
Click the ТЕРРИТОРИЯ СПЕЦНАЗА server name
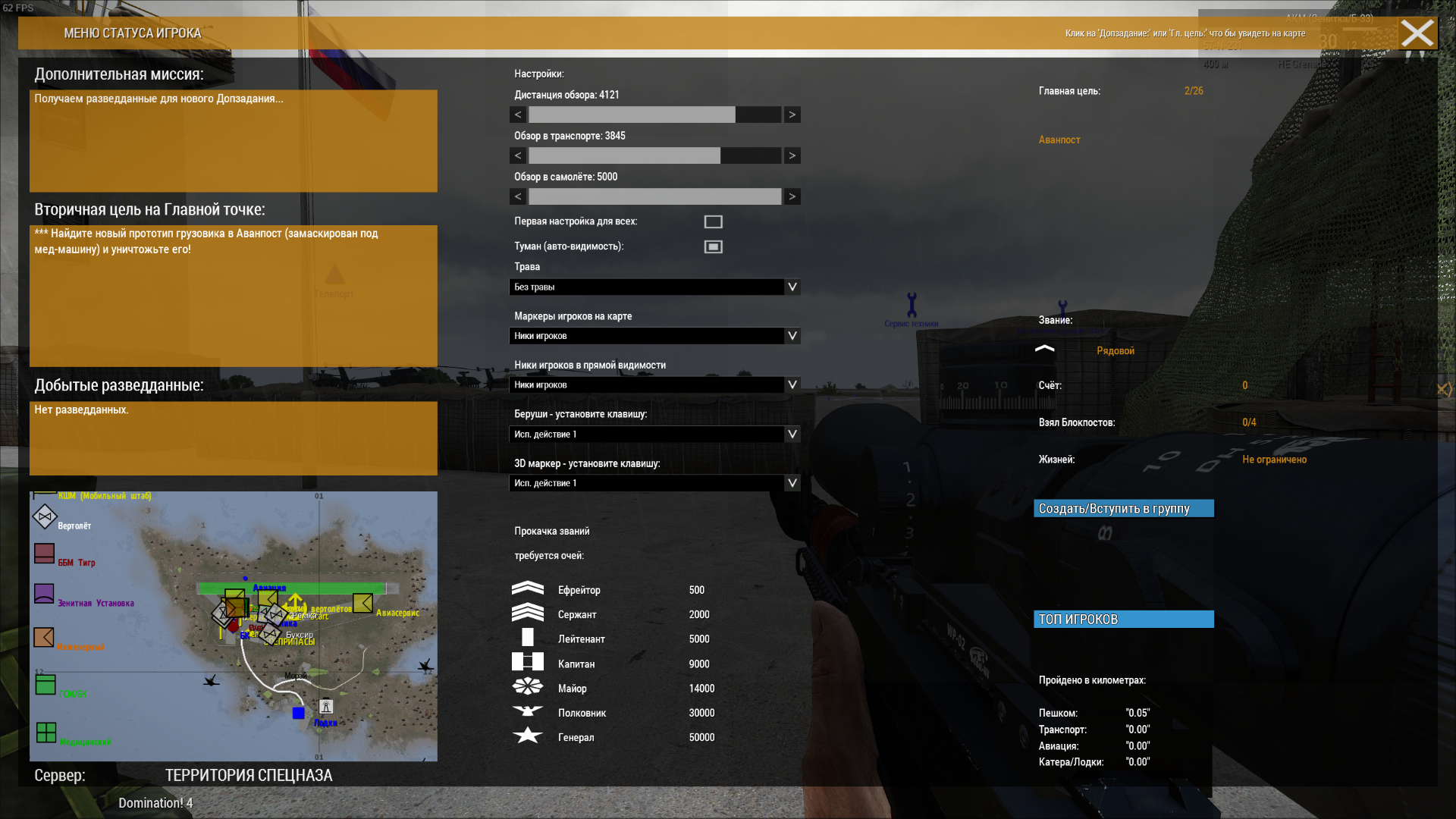pyautogui.click(x=249, y=775)
